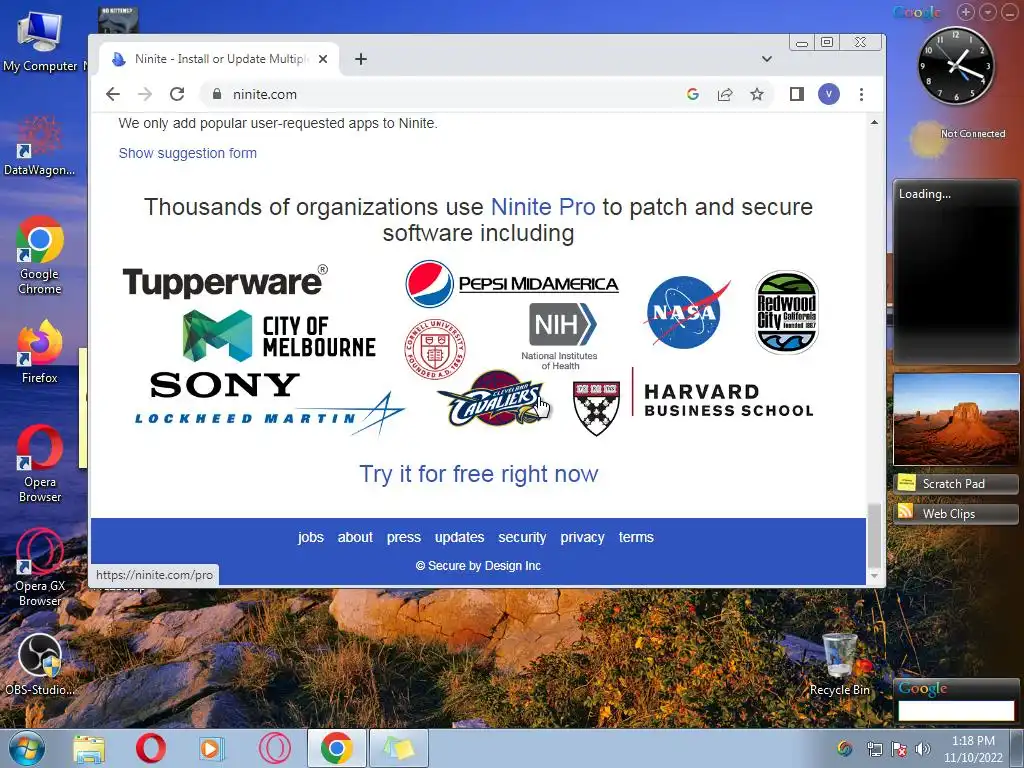Click the Cornell University seal
1024x768 pixels.
click(x=435, y=349)
